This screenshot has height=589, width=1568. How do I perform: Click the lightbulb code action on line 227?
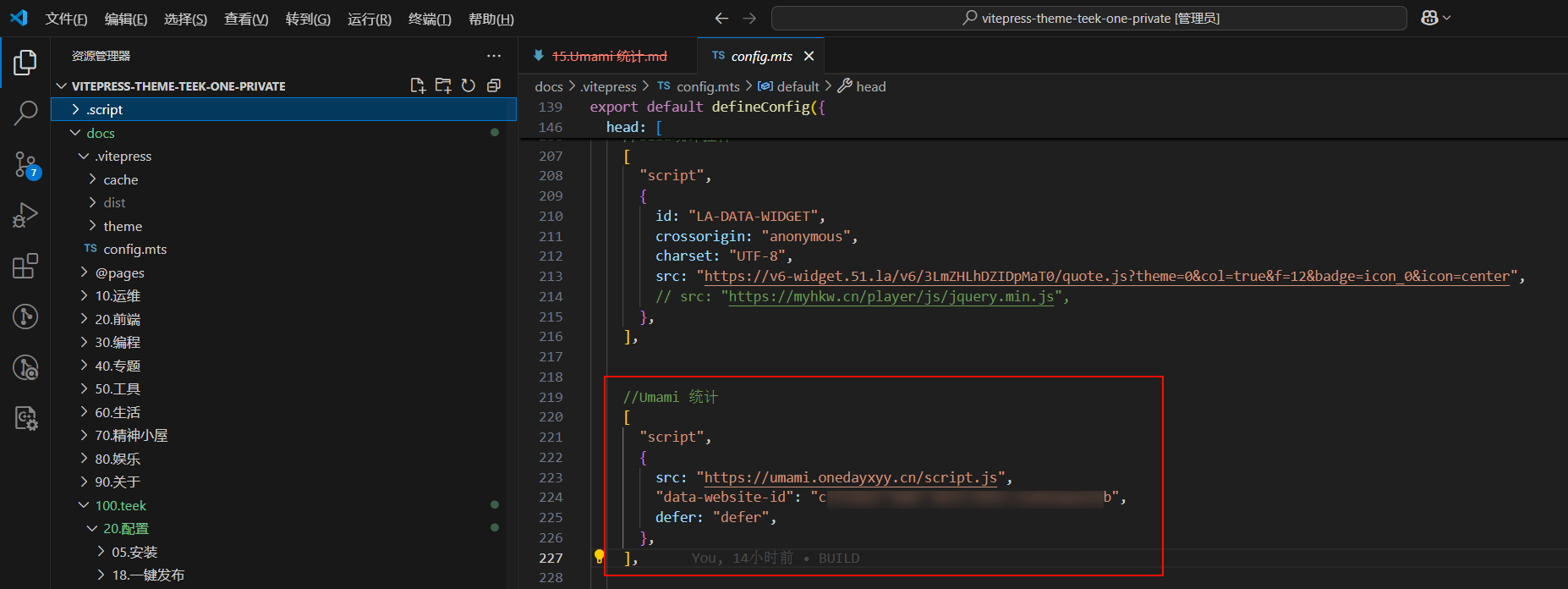[x=599, y=557]
